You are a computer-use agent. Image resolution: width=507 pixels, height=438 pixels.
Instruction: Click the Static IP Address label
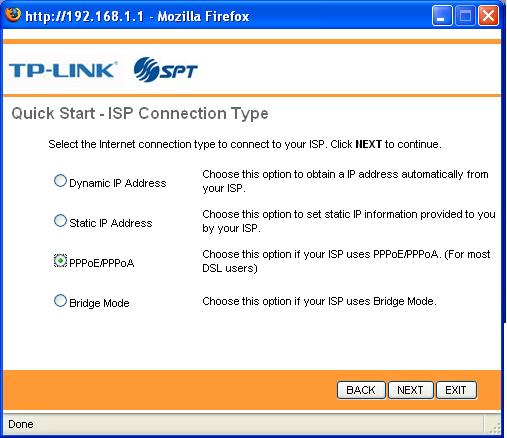111,223
